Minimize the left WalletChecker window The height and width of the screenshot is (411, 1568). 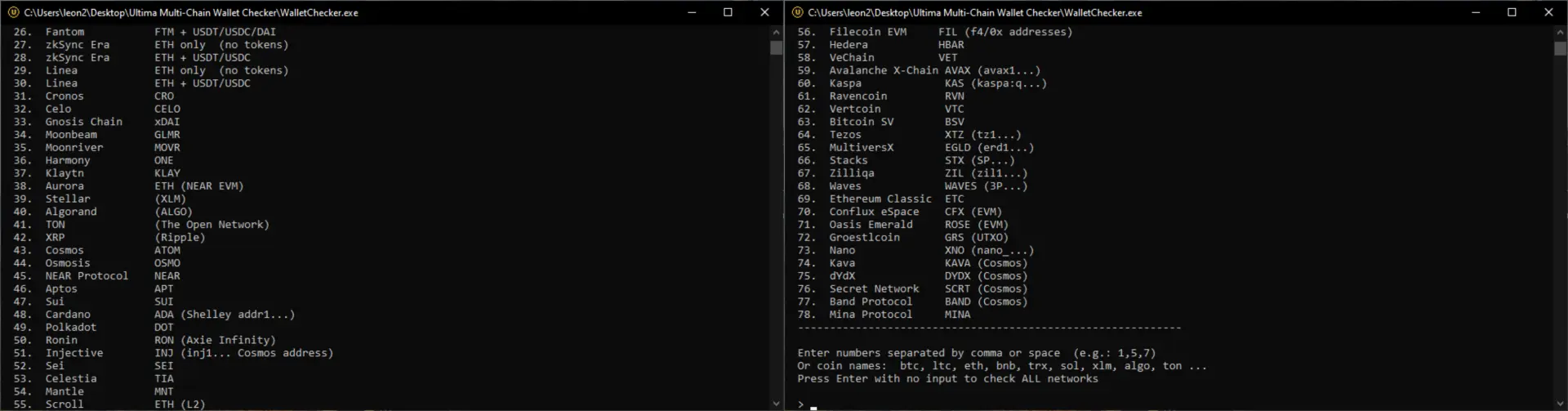[x=692, y=12]
